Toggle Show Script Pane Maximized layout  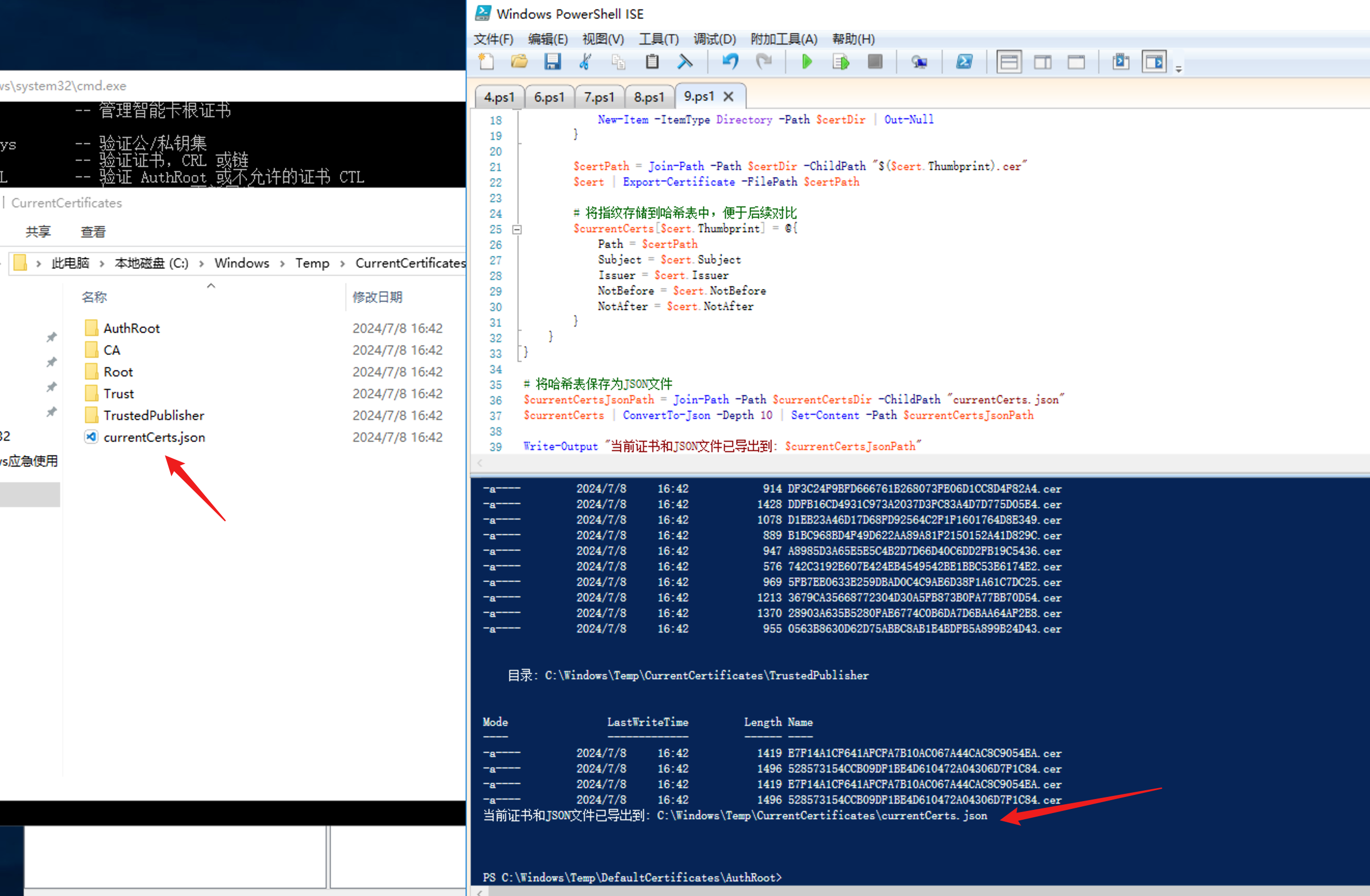[1076, 62]
